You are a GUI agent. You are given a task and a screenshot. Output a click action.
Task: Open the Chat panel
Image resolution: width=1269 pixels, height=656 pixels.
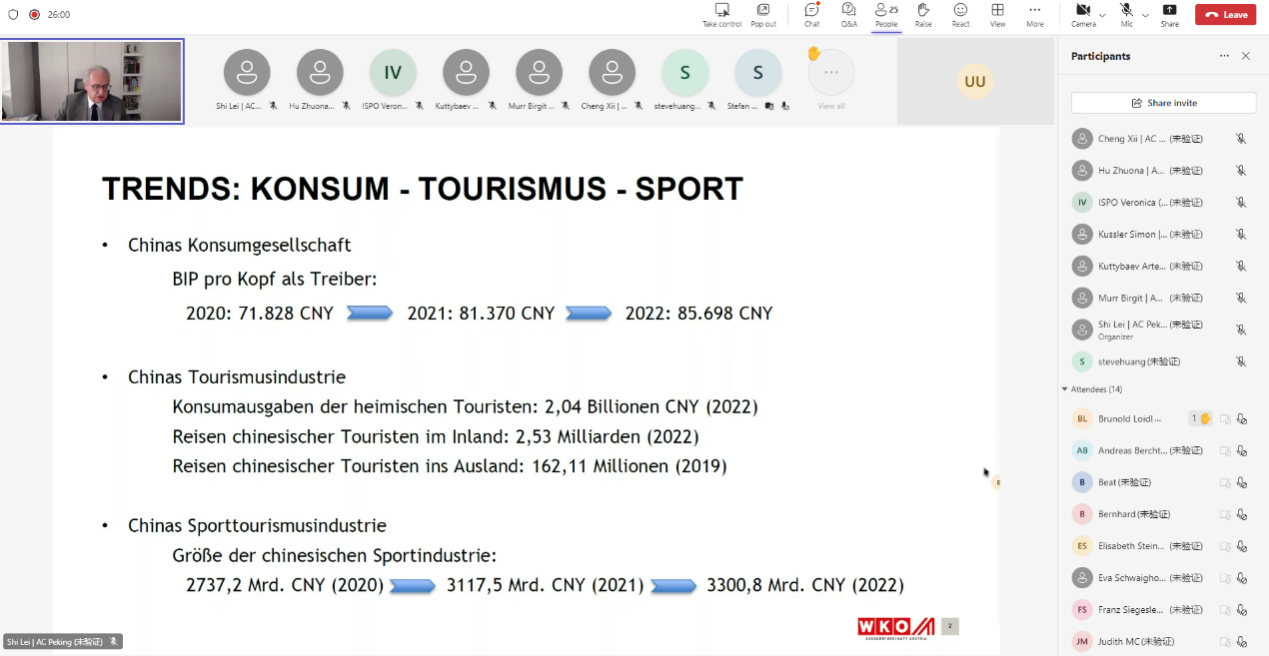pyautogui.click(x=811, y=14)
